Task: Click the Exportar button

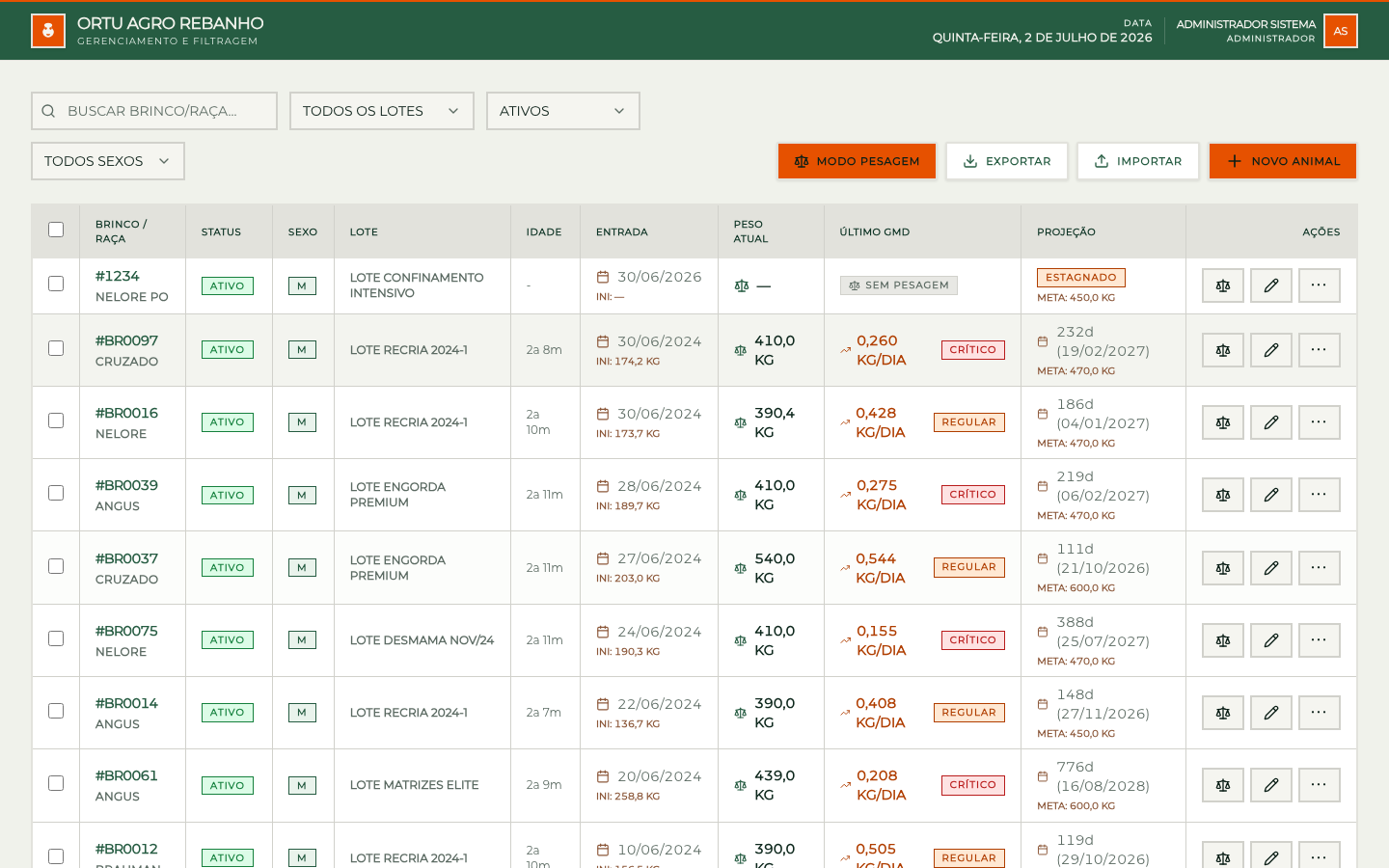Action: (x=1007, y=161)
